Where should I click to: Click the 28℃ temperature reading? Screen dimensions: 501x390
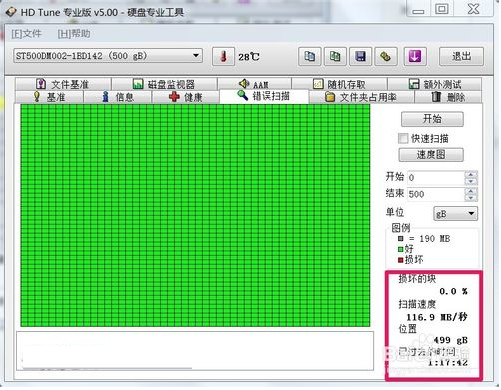click(x=249, y=57)
